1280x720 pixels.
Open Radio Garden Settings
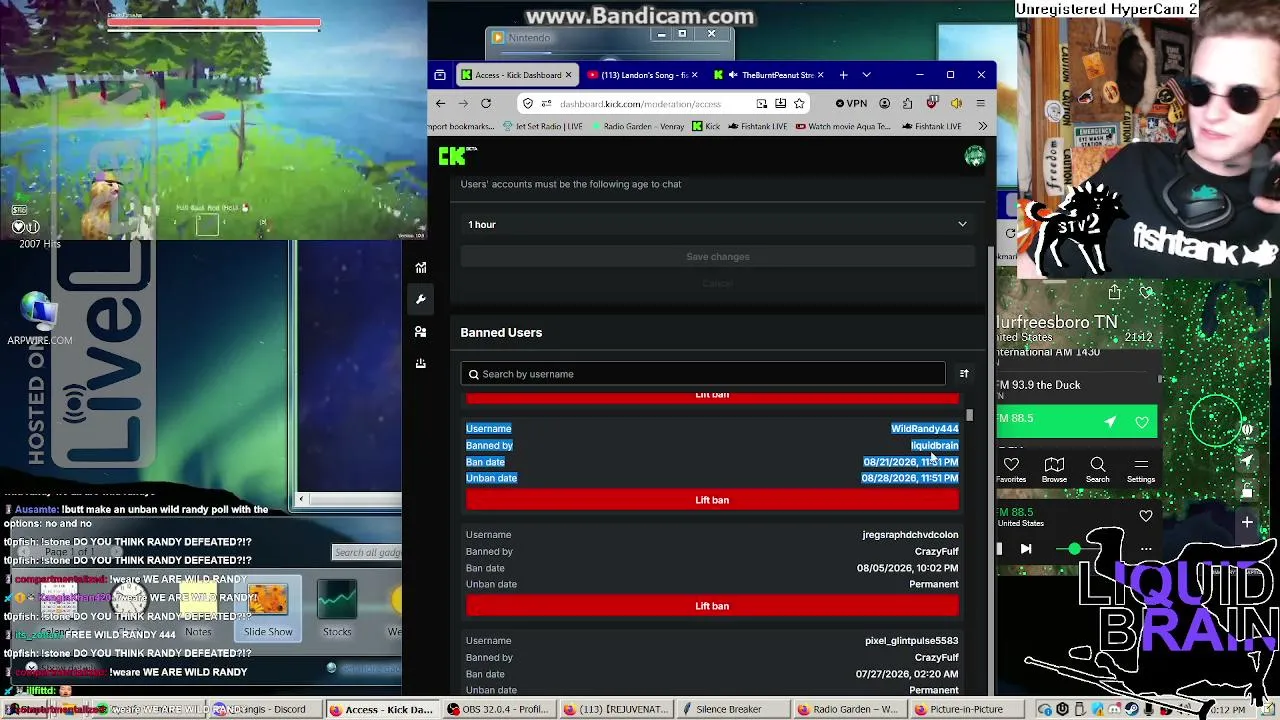tap(1141, 470)
